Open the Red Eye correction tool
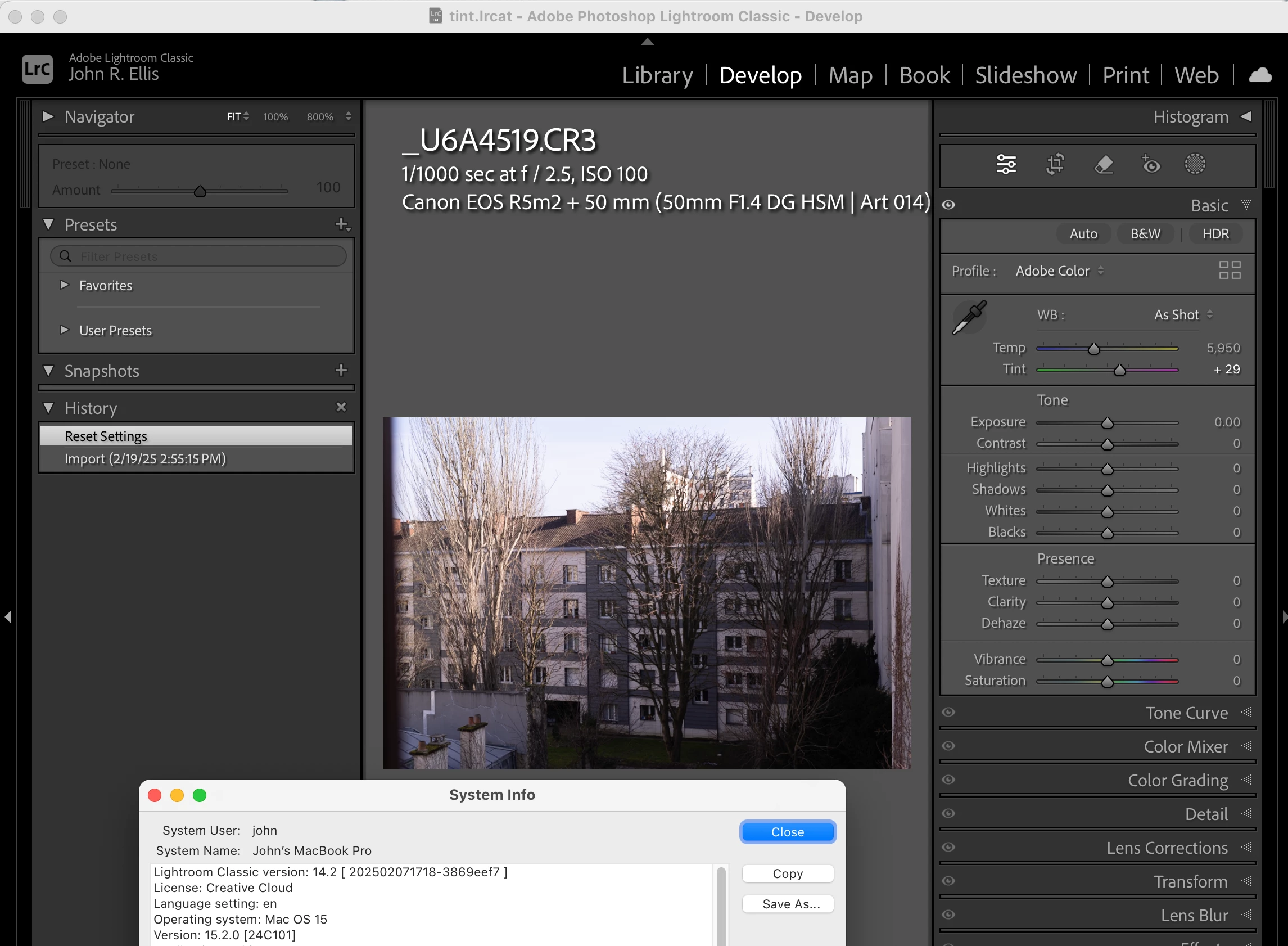This screenshot has width=1288, height=946. tap(1150, 164)
